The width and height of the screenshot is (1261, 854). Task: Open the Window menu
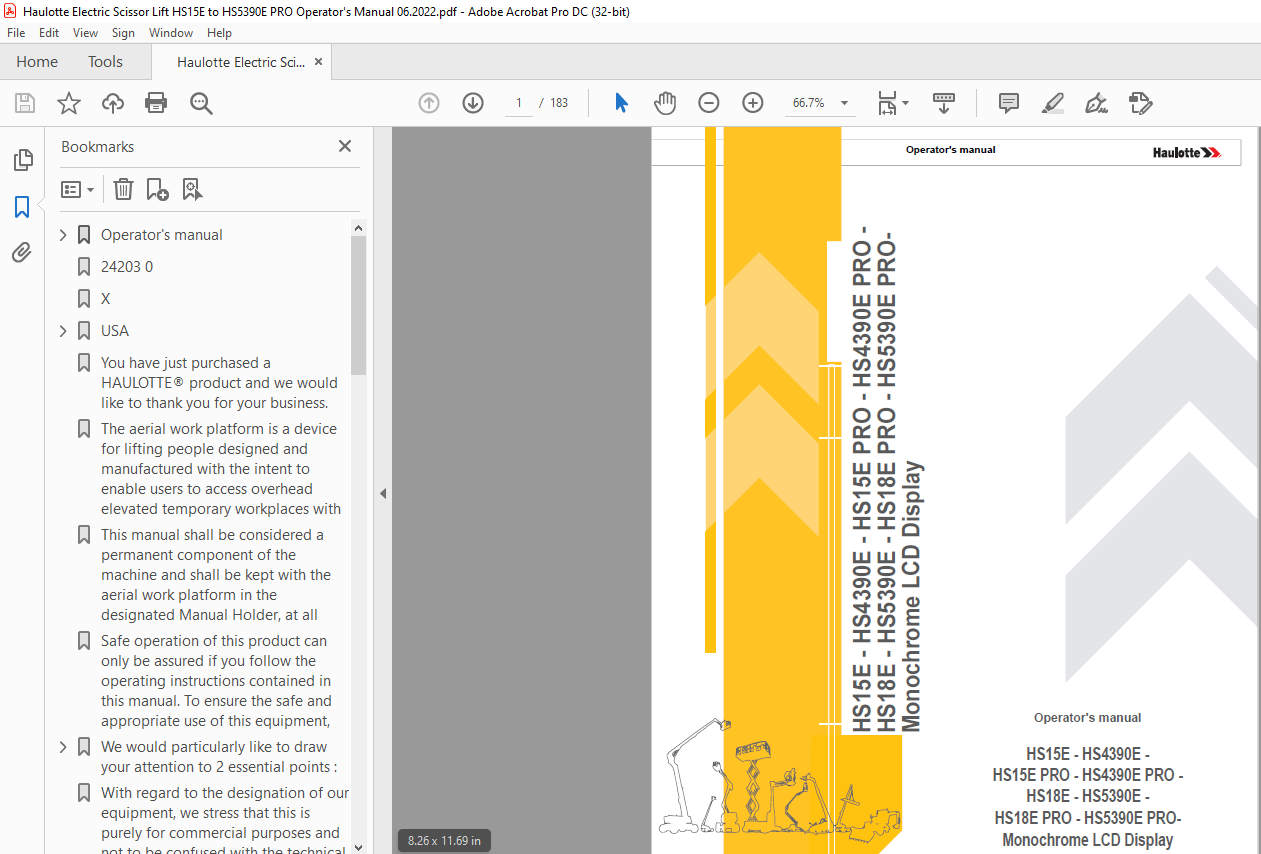pyautogui.click(x=171, y=33)
